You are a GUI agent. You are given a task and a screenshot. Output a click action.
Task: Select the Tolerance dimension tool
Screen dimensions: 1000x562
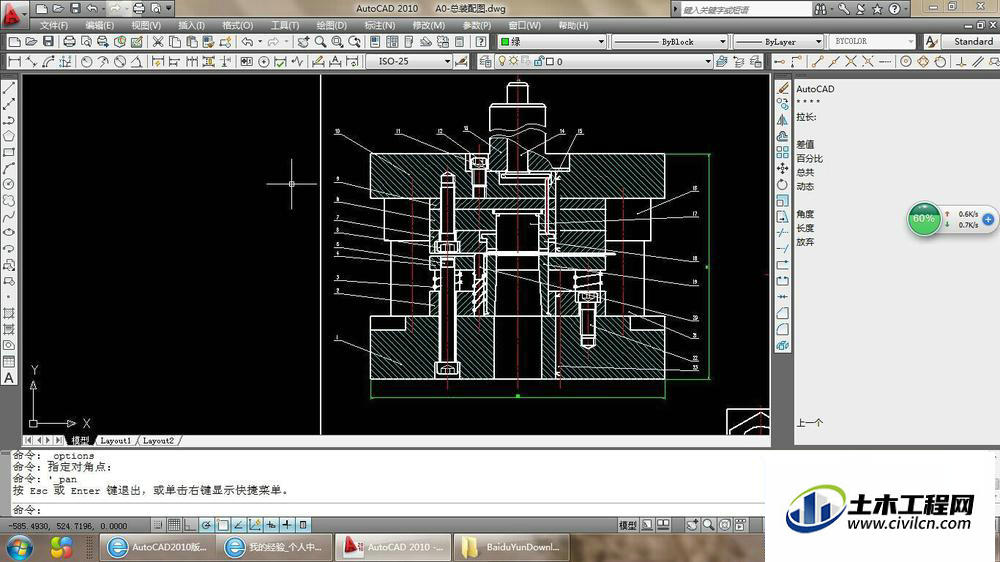247,61
